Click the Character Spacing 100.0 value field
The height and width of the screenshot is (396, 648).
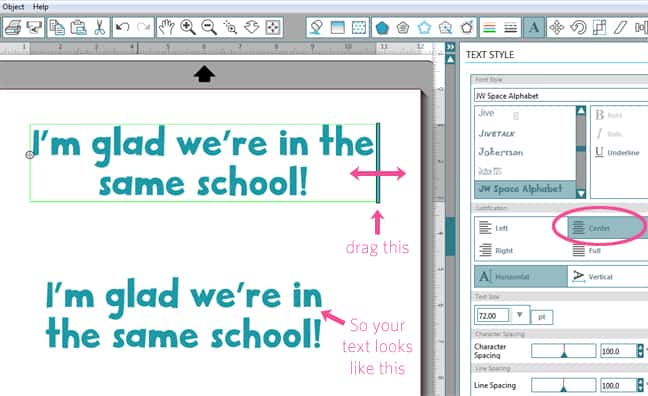click(x=617, y=351)
